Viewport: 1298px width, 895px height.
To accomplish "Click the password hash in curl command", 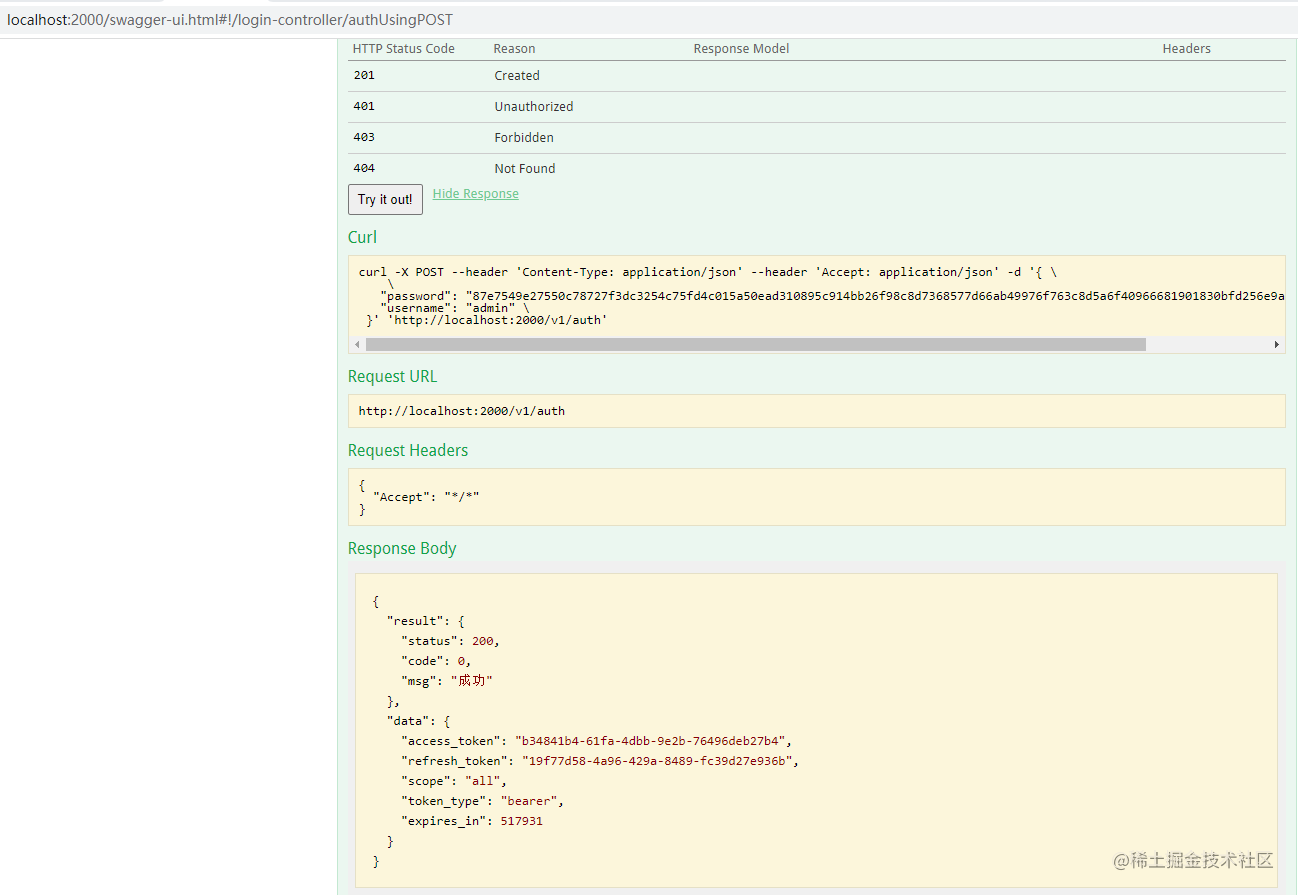I will [x=875, y=296].
